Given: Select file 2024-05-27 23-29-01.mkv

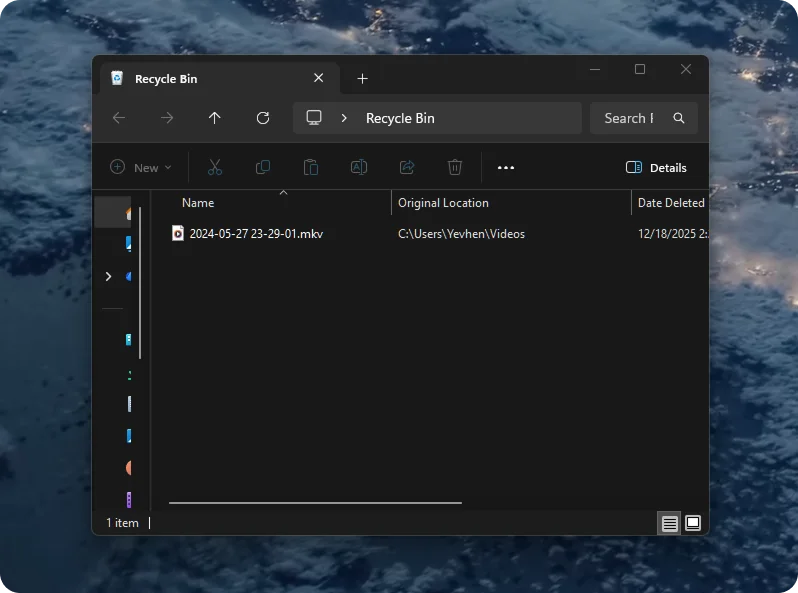Looking at the screenshot, I should coord(256,234).
